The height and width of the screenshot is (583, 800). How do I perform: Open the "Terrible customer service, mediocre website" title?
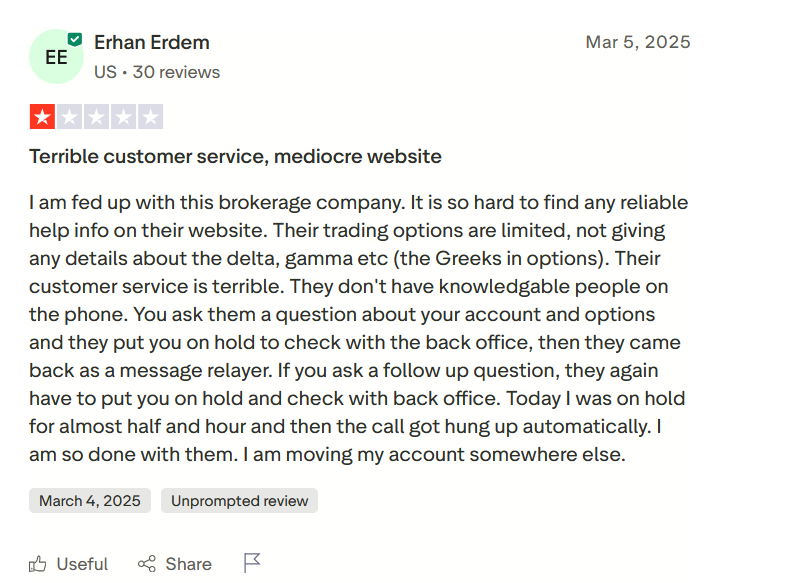(x=235, y=157)
